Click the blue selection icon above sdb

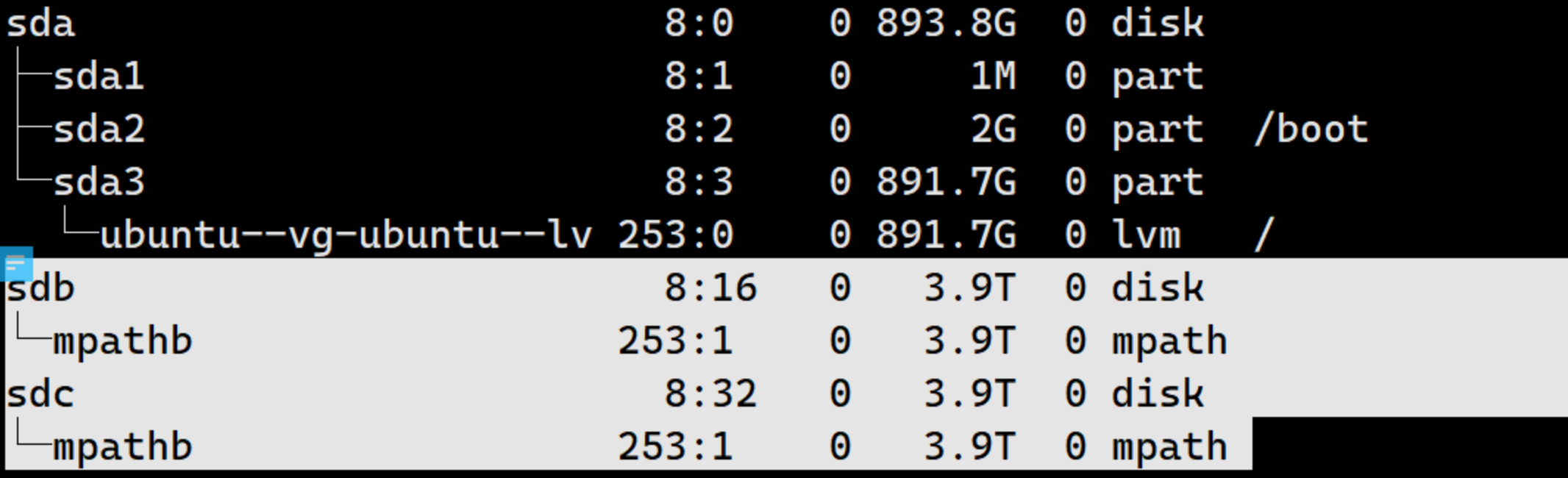click(16, 264)
